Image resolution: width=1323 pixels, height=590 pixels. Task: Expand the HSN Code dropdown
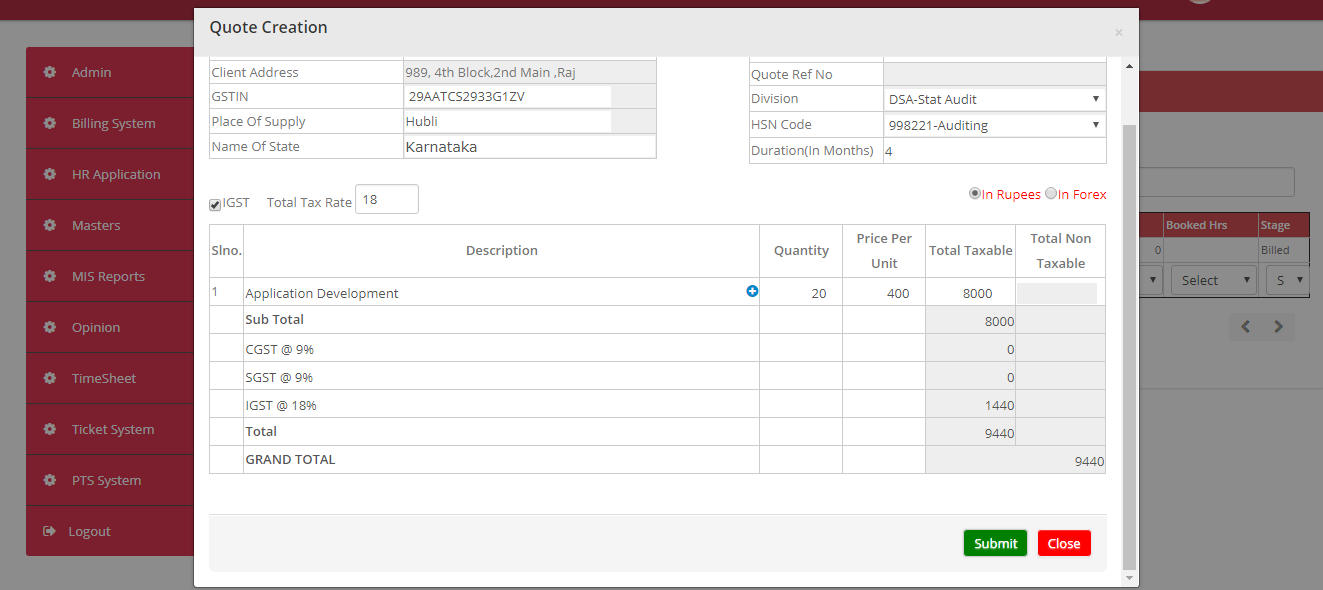click(x=994, y=125)
